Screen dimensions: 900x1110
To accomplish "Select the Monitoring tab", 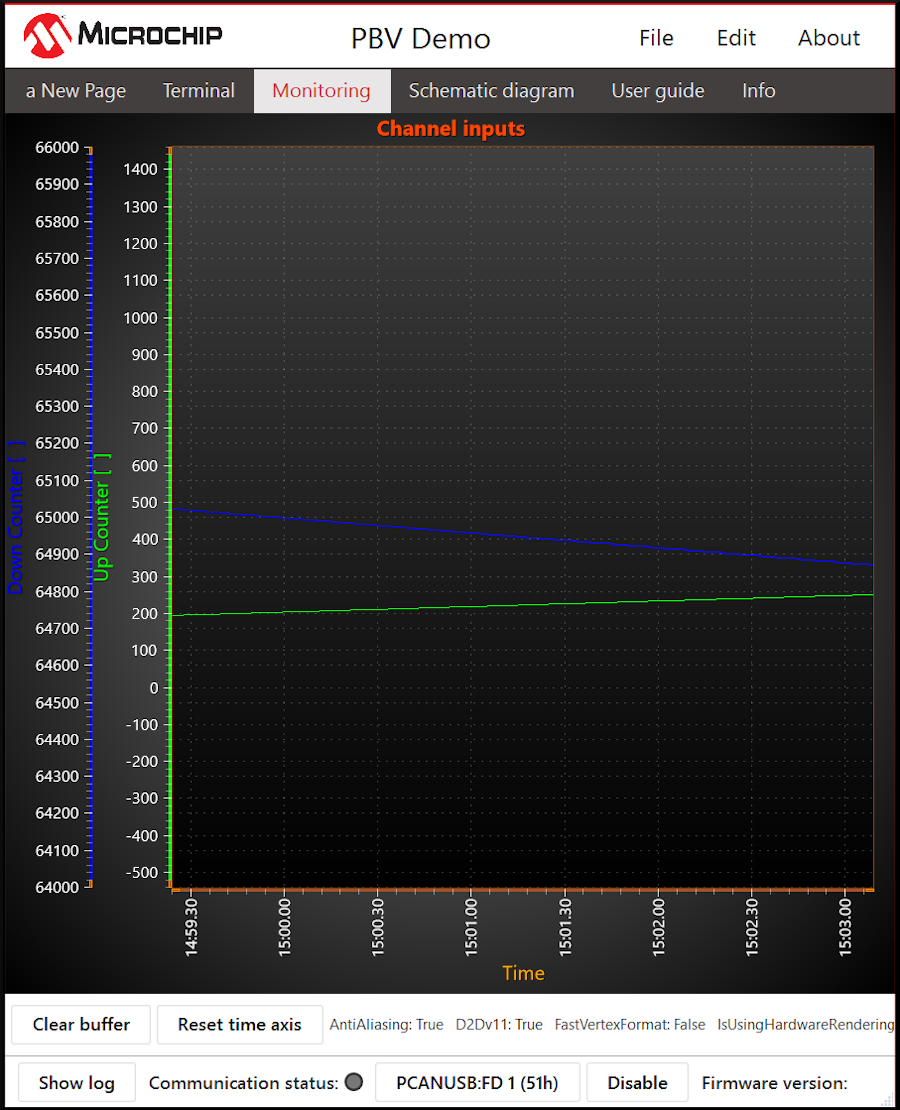I will 321,91.
